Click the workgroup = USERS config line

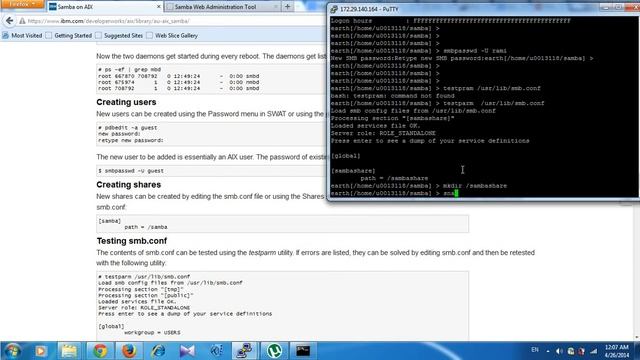tap(152, 333)
